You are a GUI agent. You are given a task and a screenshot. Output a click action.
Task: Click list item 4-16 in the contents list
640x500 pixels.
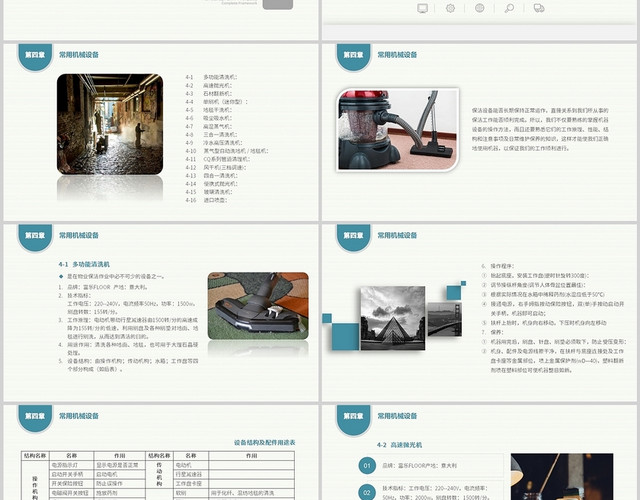pos(206,200)
